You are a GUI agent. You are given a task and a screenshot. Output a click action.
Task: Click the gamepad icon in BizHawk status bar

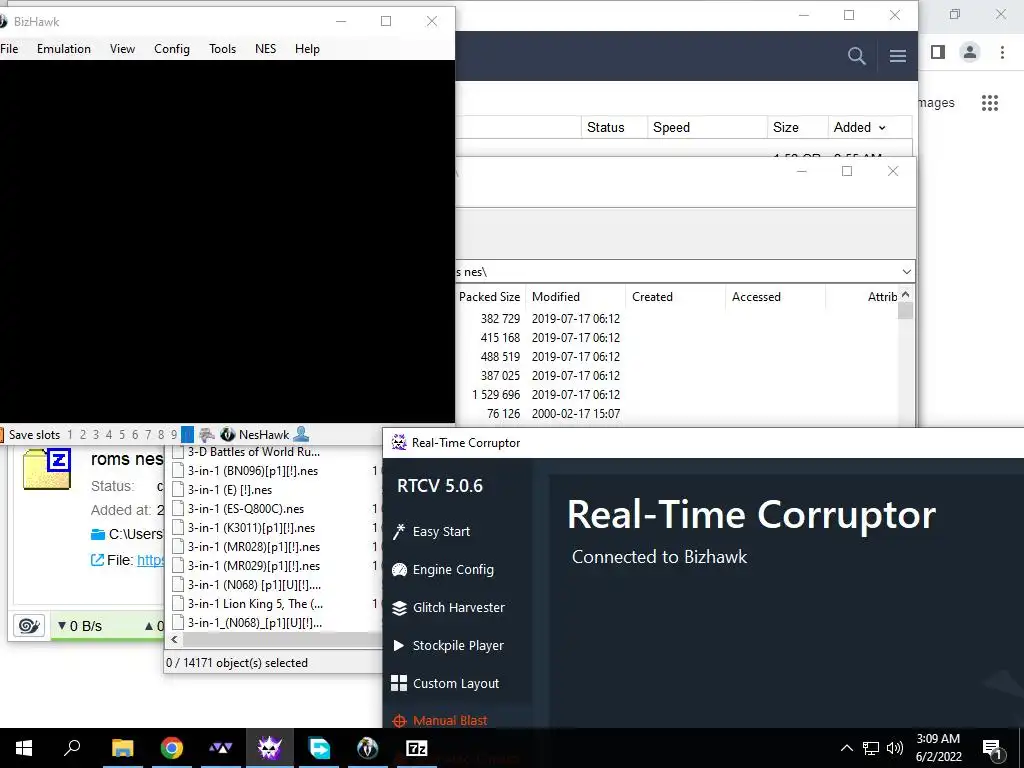coord(207,434)
